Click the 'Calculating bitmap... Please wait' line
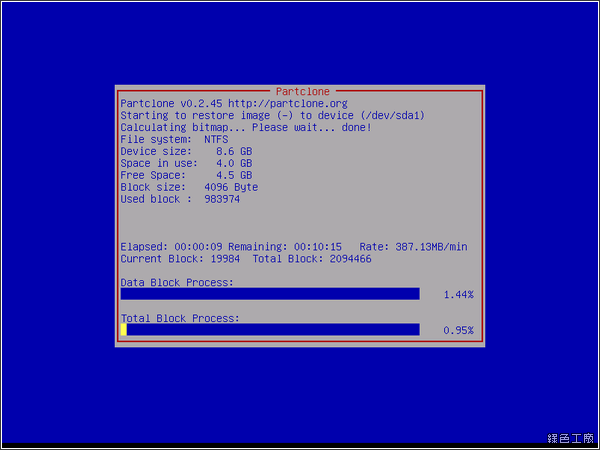The image size is (600, 450). pyautogui.click(x=246, y=127)
